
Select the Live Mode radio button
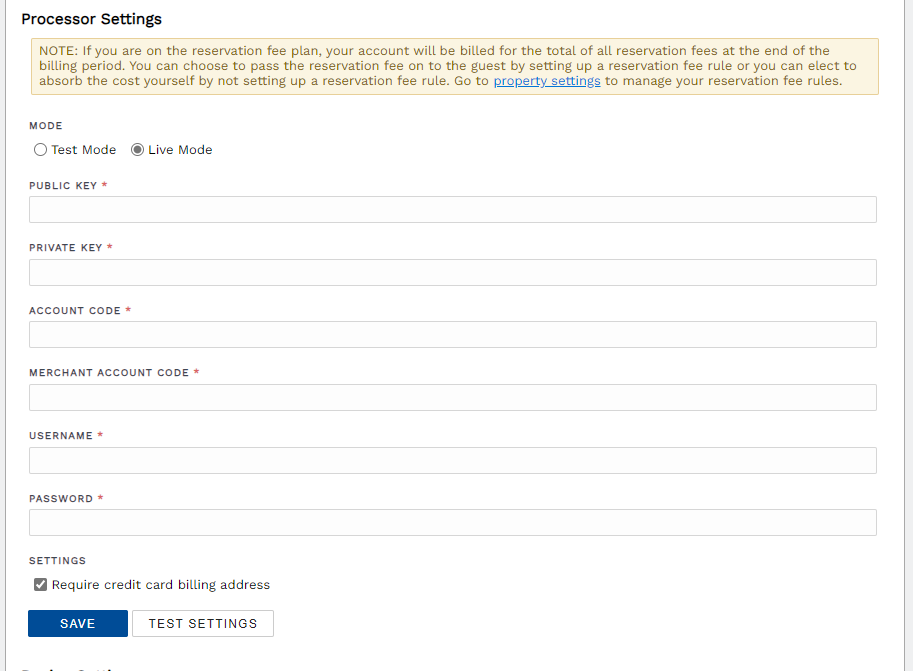[136, 149]
